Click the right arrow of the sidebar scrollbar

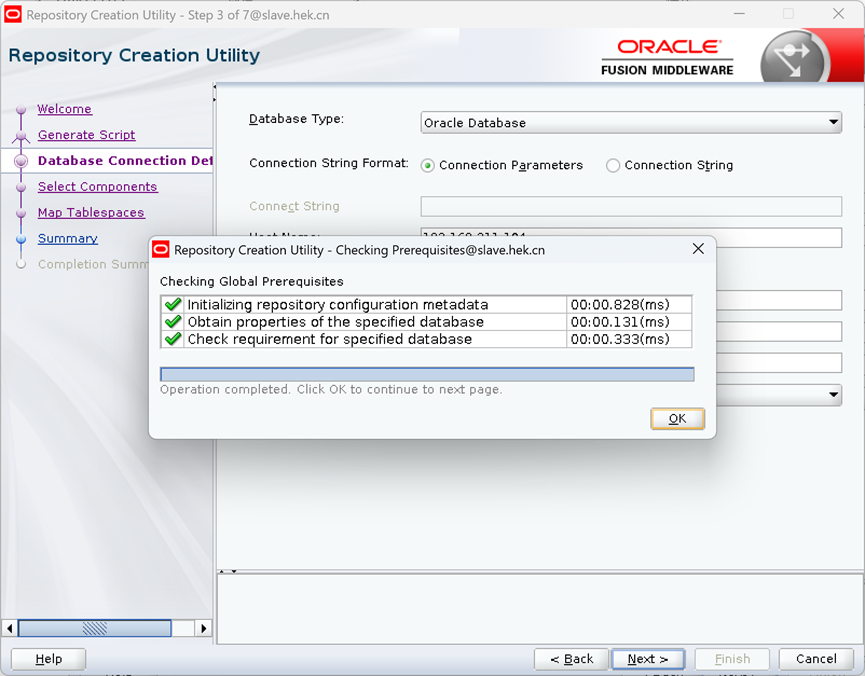[204, 628]
